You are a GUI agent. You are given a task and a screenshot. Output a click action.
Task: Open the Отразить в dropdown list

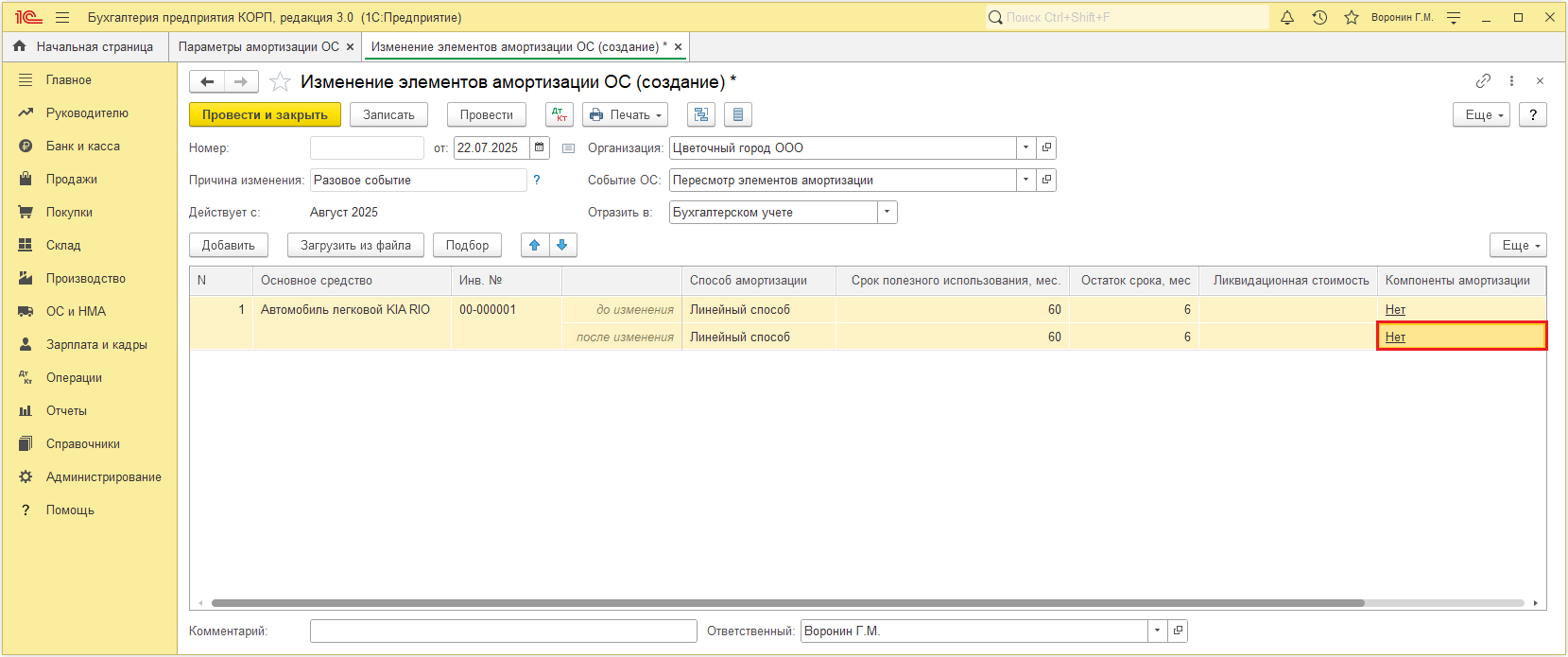tap(887, 212)
